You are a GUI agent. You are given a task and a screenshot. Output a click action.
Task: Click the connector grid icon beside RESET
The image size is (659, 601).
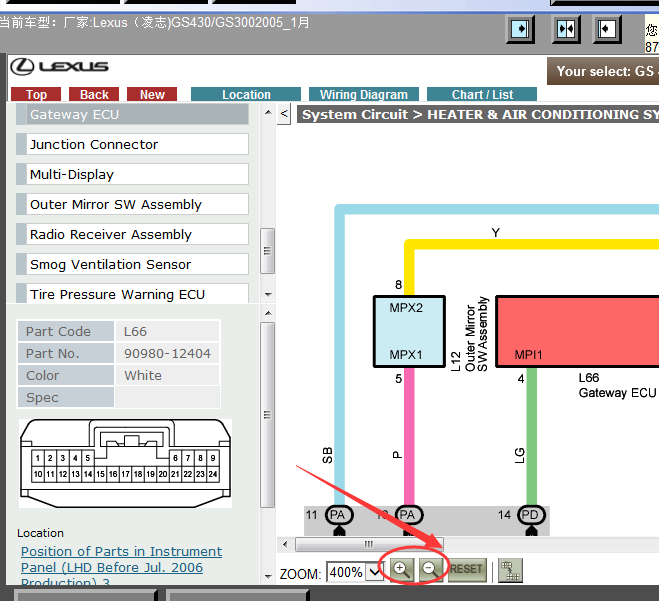(510, 570)
